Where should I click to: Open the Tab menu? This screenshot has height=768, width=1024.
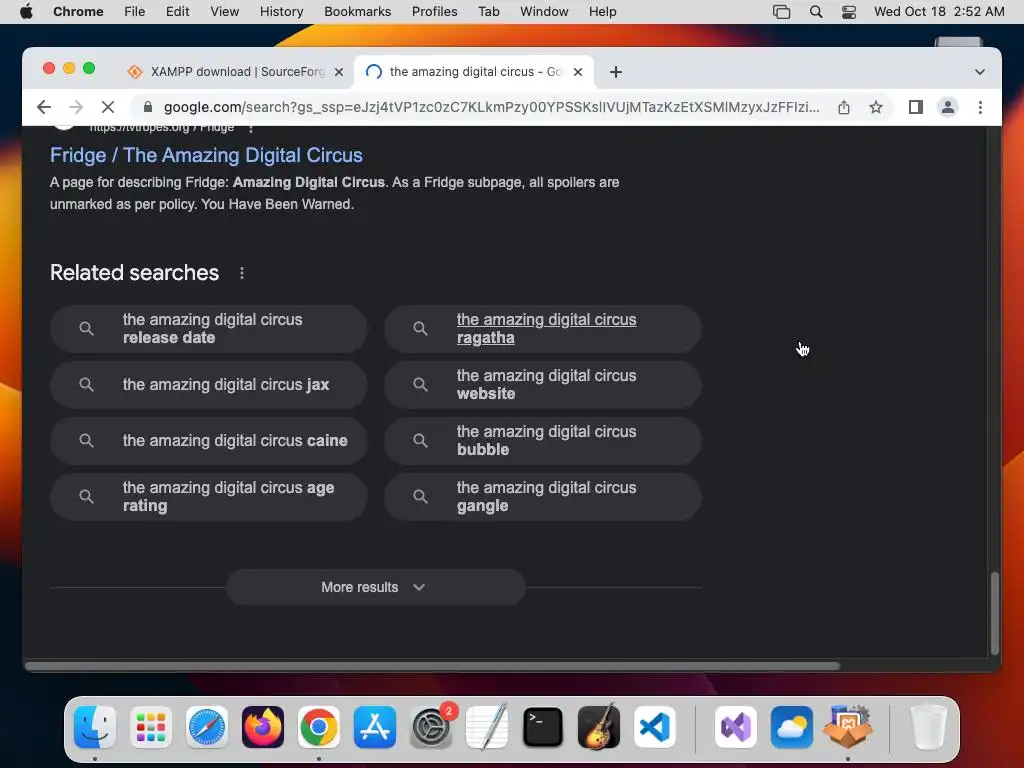coord(488,12)
